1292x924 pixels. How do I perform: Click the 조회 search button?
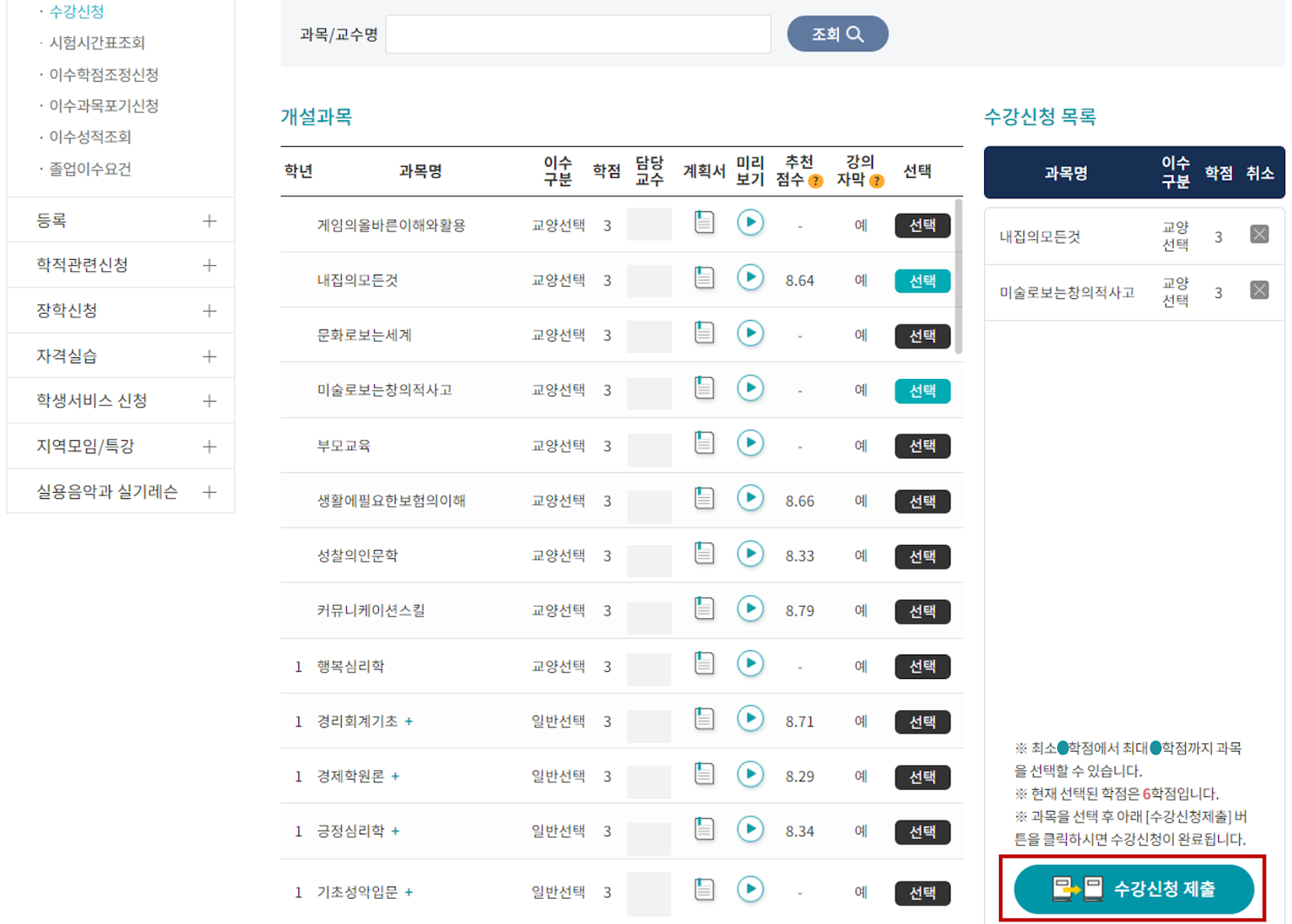coord(836,33)
